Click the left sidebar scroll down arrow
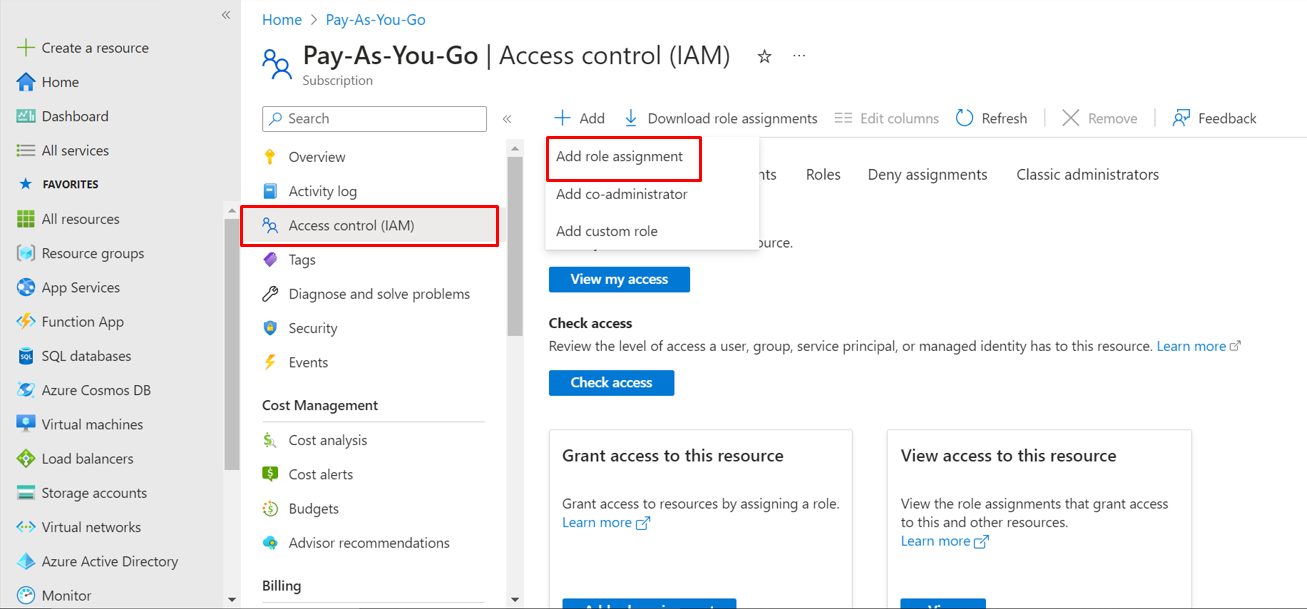 click(232, 600)
